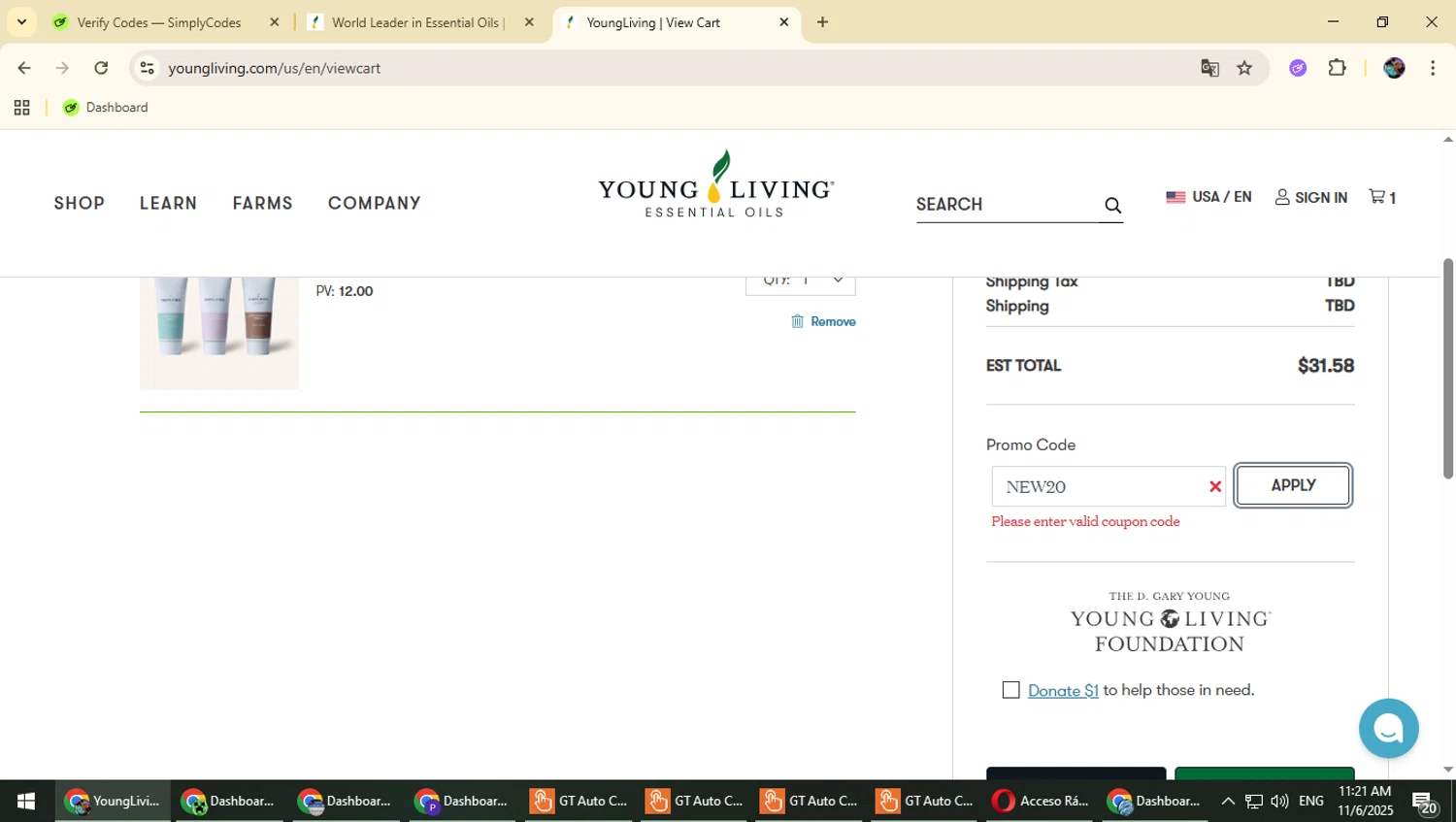Reload the page
This screenshot has height=822, width=1456.
(101, 68)
